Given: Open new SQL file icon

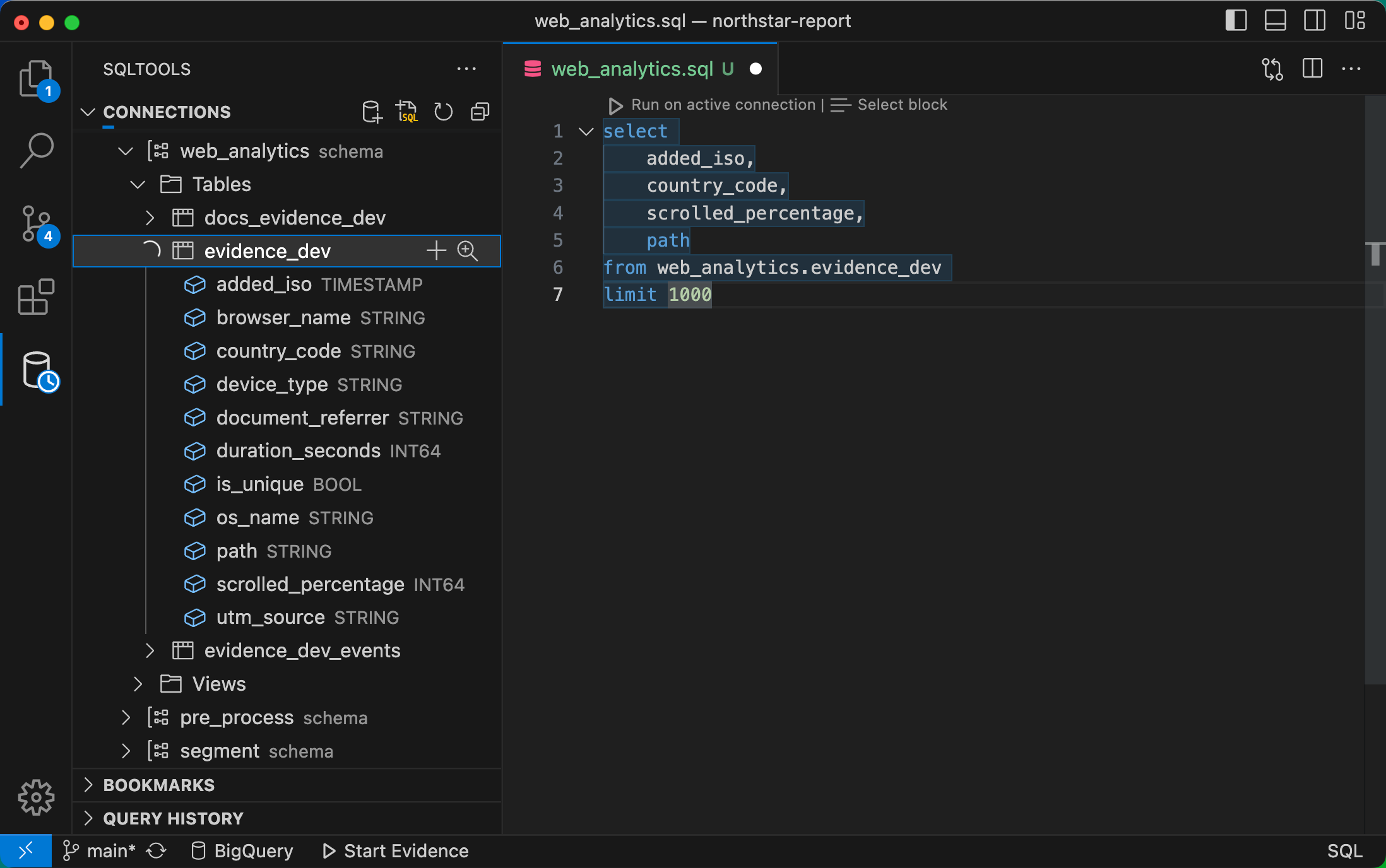Looking at the screenshot, I should click(x=407, y=112).
